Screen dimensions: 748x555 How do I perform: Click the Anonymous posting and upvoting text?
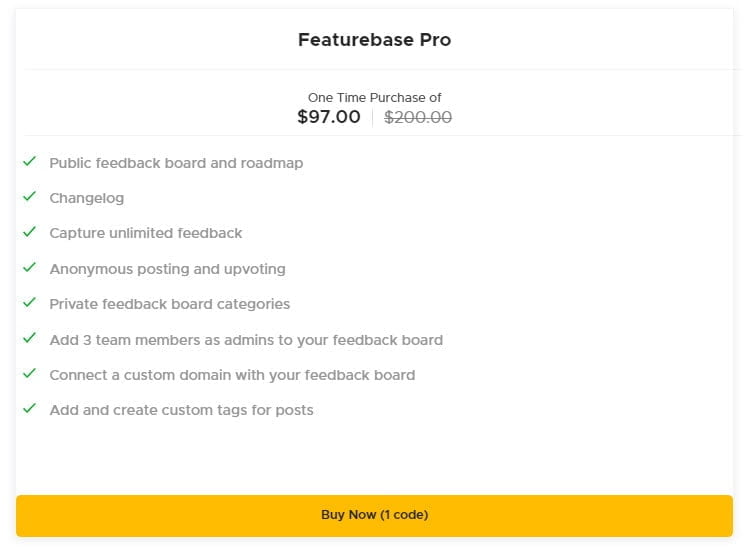pos(167,269)
